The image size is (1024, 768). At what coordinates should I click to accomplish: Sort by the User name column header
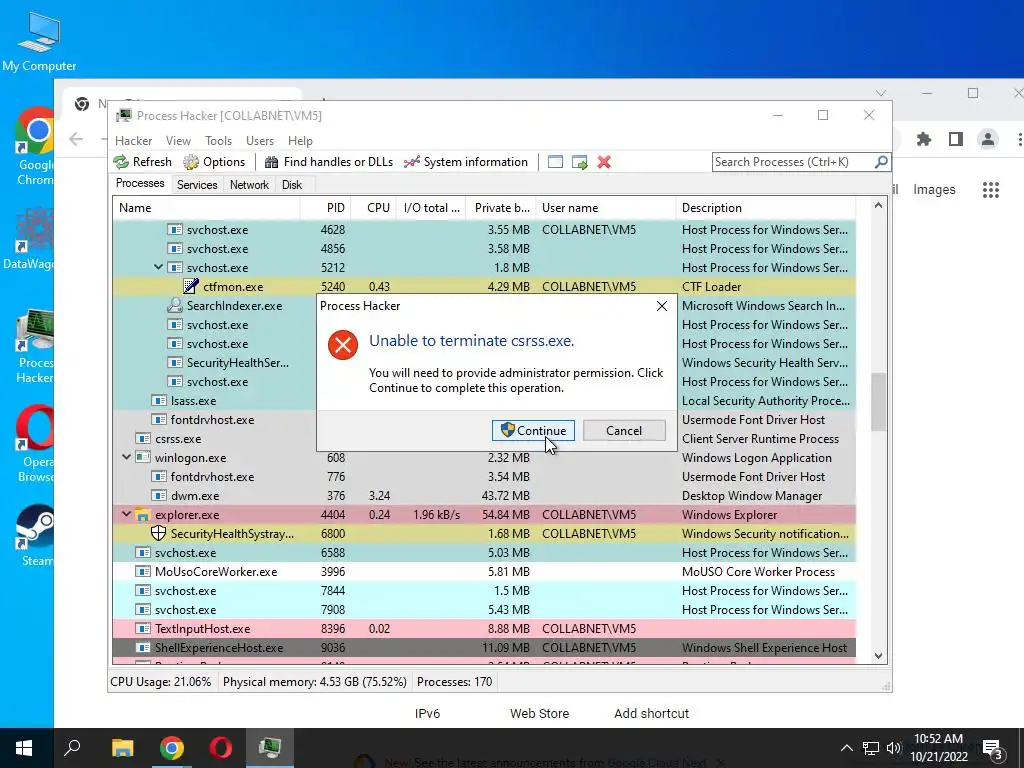point(606,208)
